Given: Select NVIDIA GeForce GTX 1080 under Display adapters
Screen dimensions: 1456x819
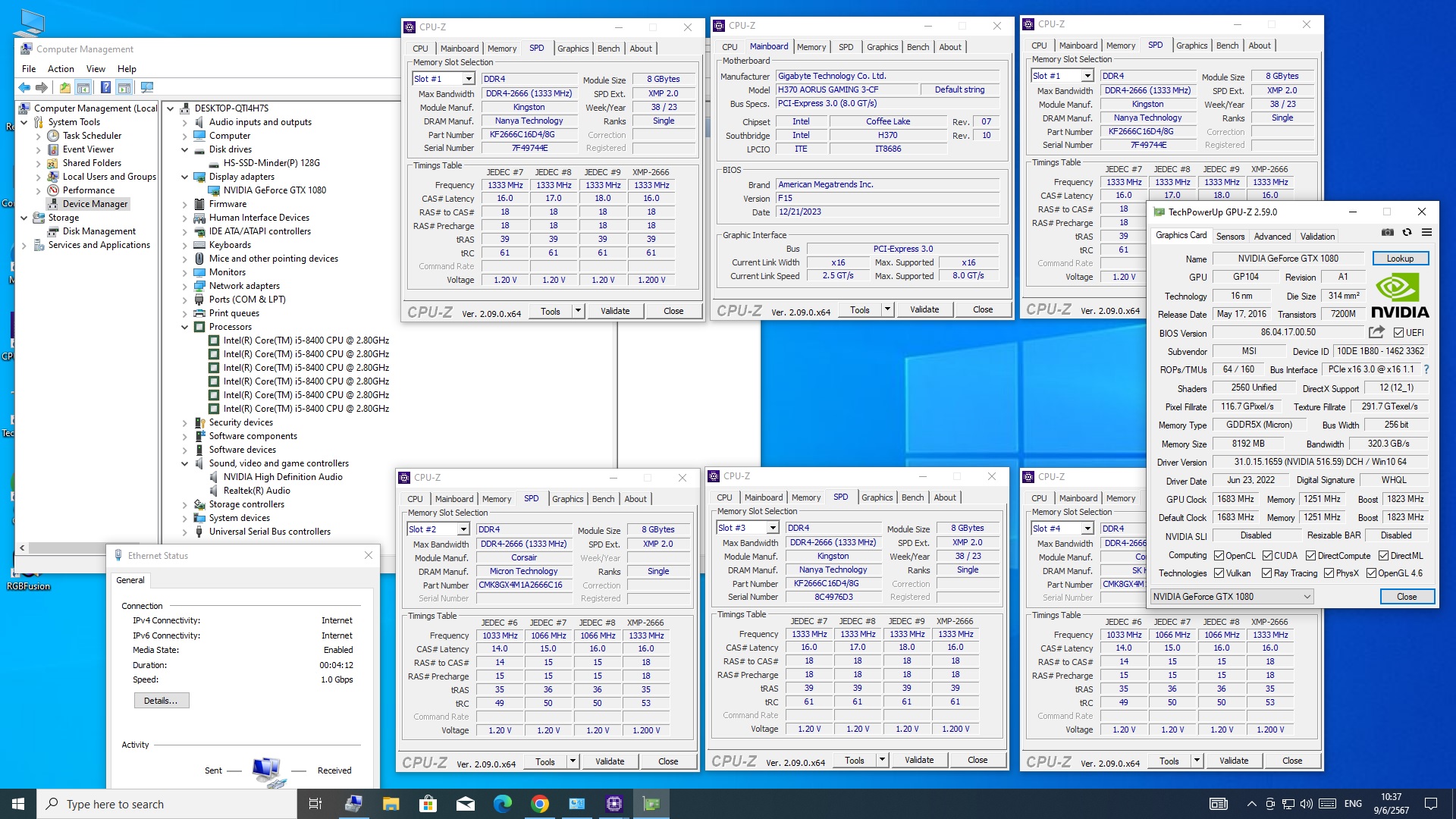Looking at the screenshot, I should click(x=275, y=190).
